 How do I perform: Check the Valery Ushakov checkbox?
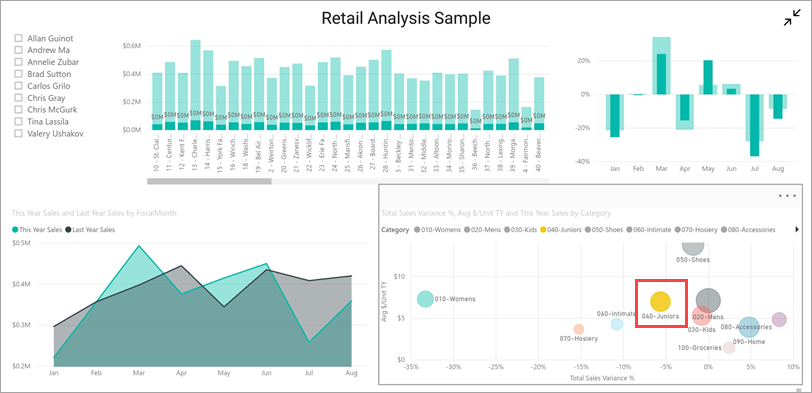19,134
